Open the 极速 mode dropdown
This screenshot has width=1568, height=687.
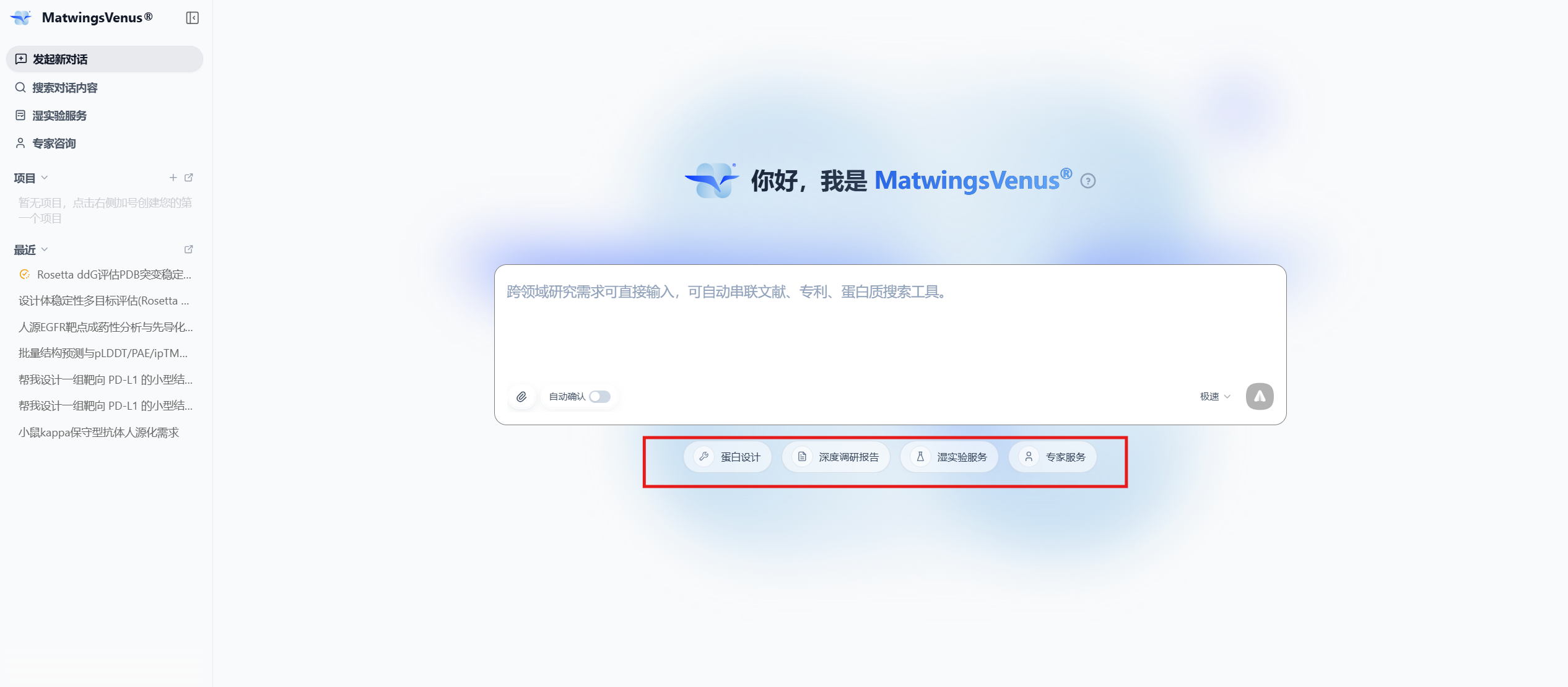click(1215, 397)
